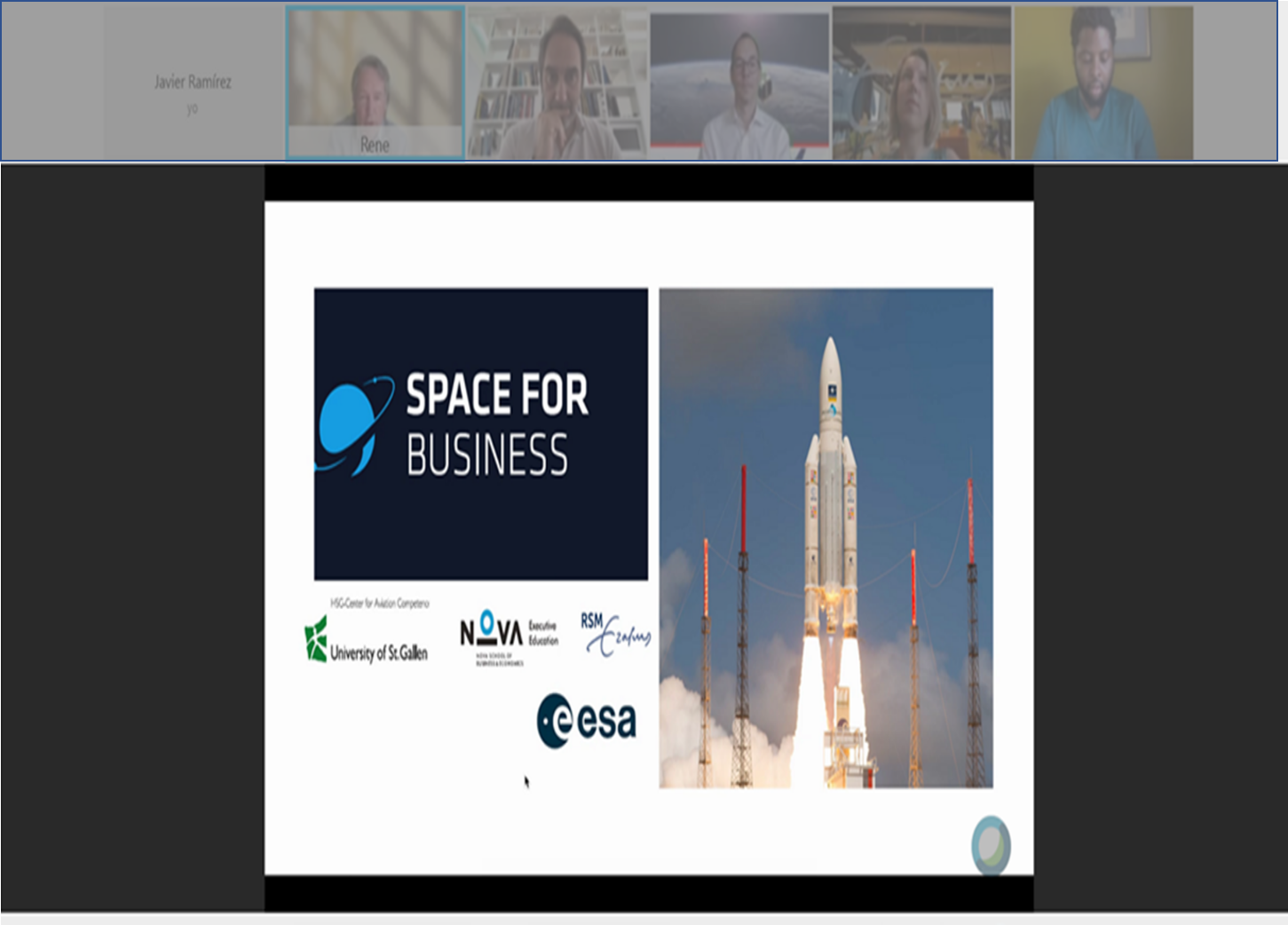Click the RSM Erasmus logo
The image size is (1288, 925).
[x=616, y=633]
